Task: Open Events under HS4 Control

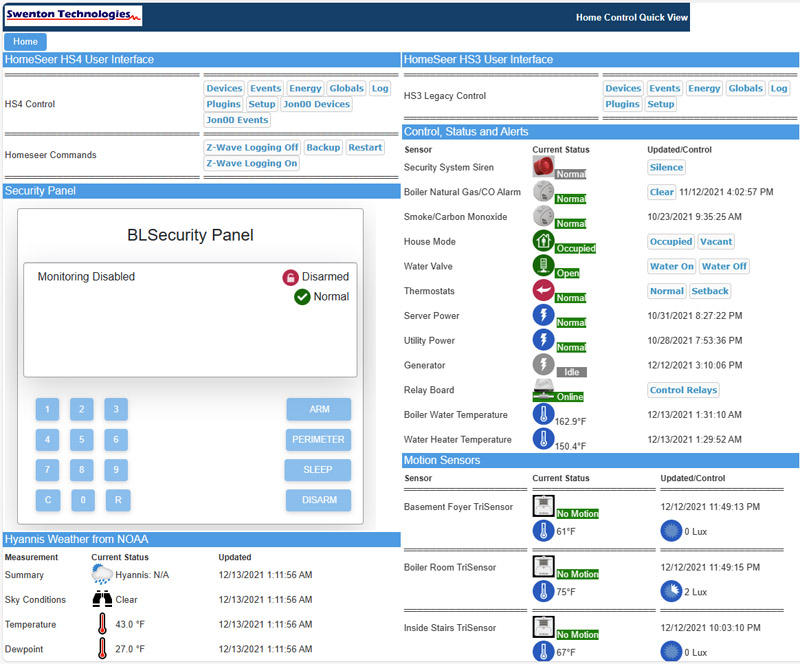Action: click(x=265, y=88)
